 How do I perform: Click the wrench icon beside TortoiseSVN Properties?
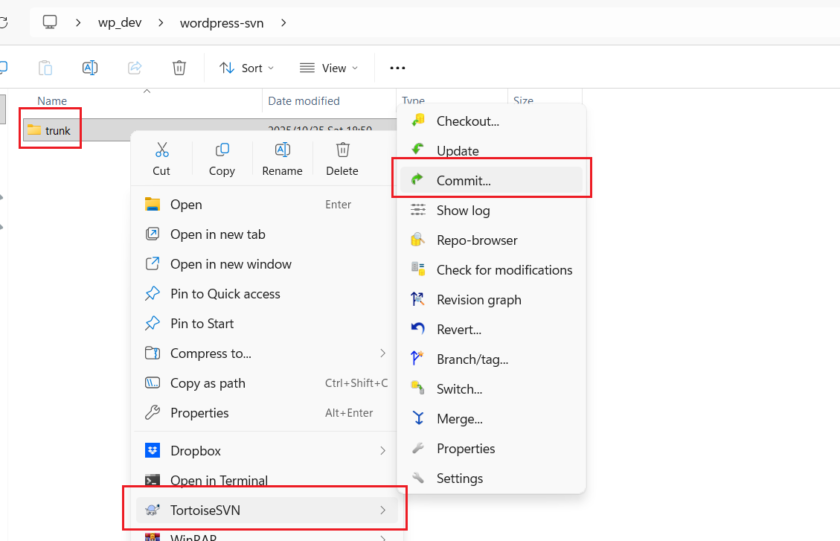click(x=418, y=448)
